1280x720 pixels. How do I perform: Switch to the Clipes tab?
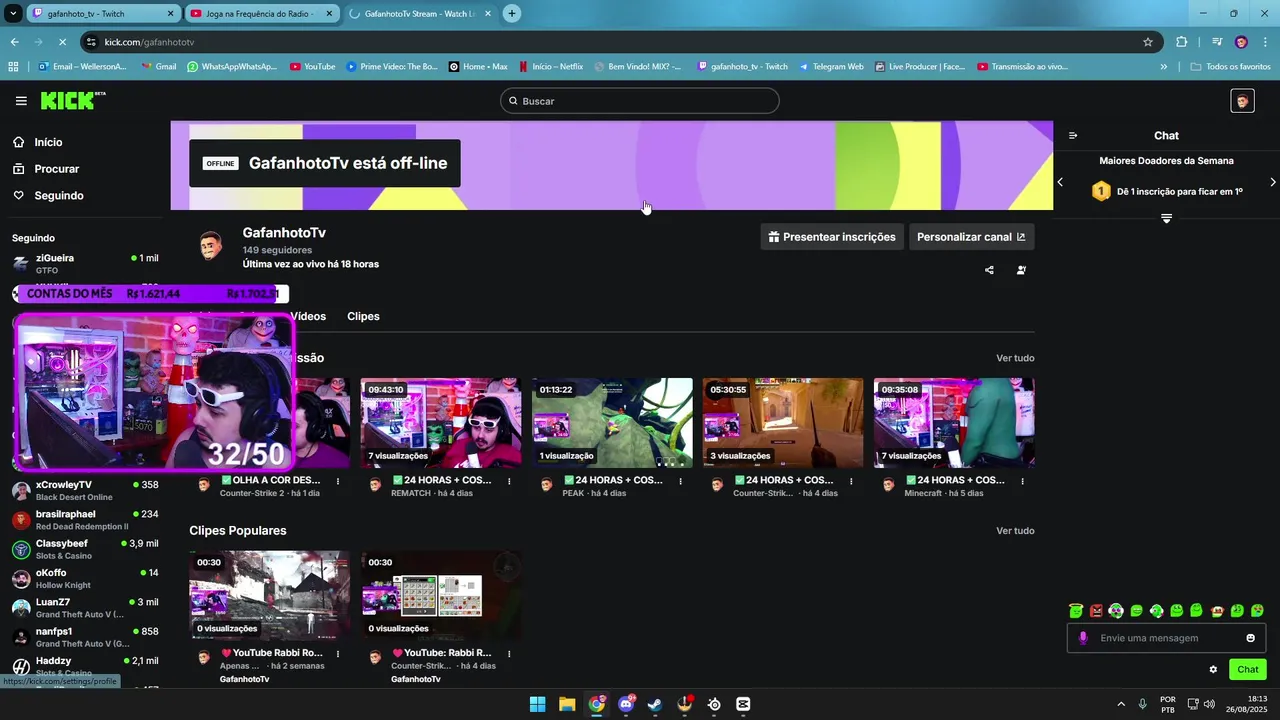coord(363,316)
